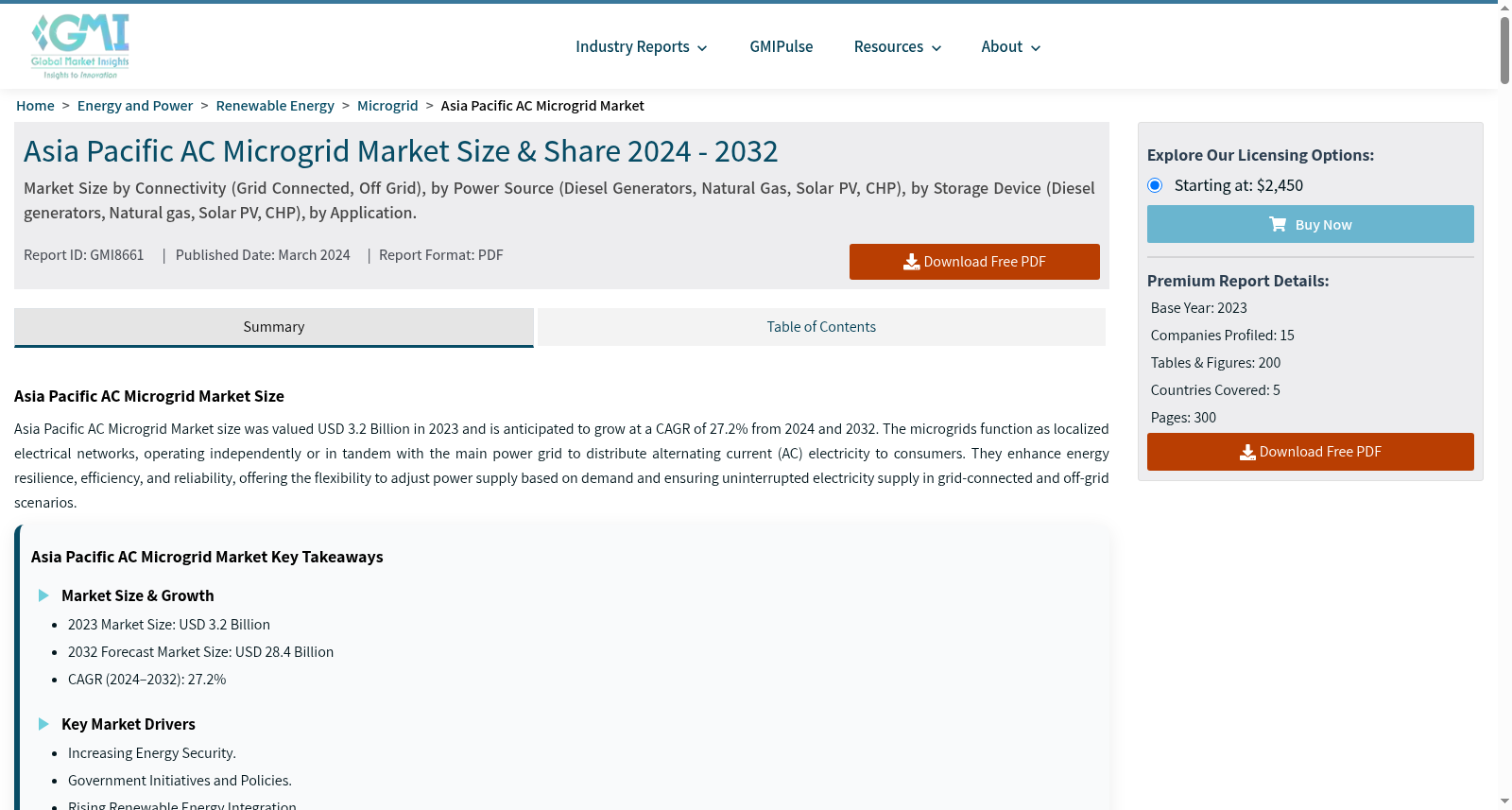Click Companies Profiled: 15 detail
1512x810 pixels.
(1223, 336)
